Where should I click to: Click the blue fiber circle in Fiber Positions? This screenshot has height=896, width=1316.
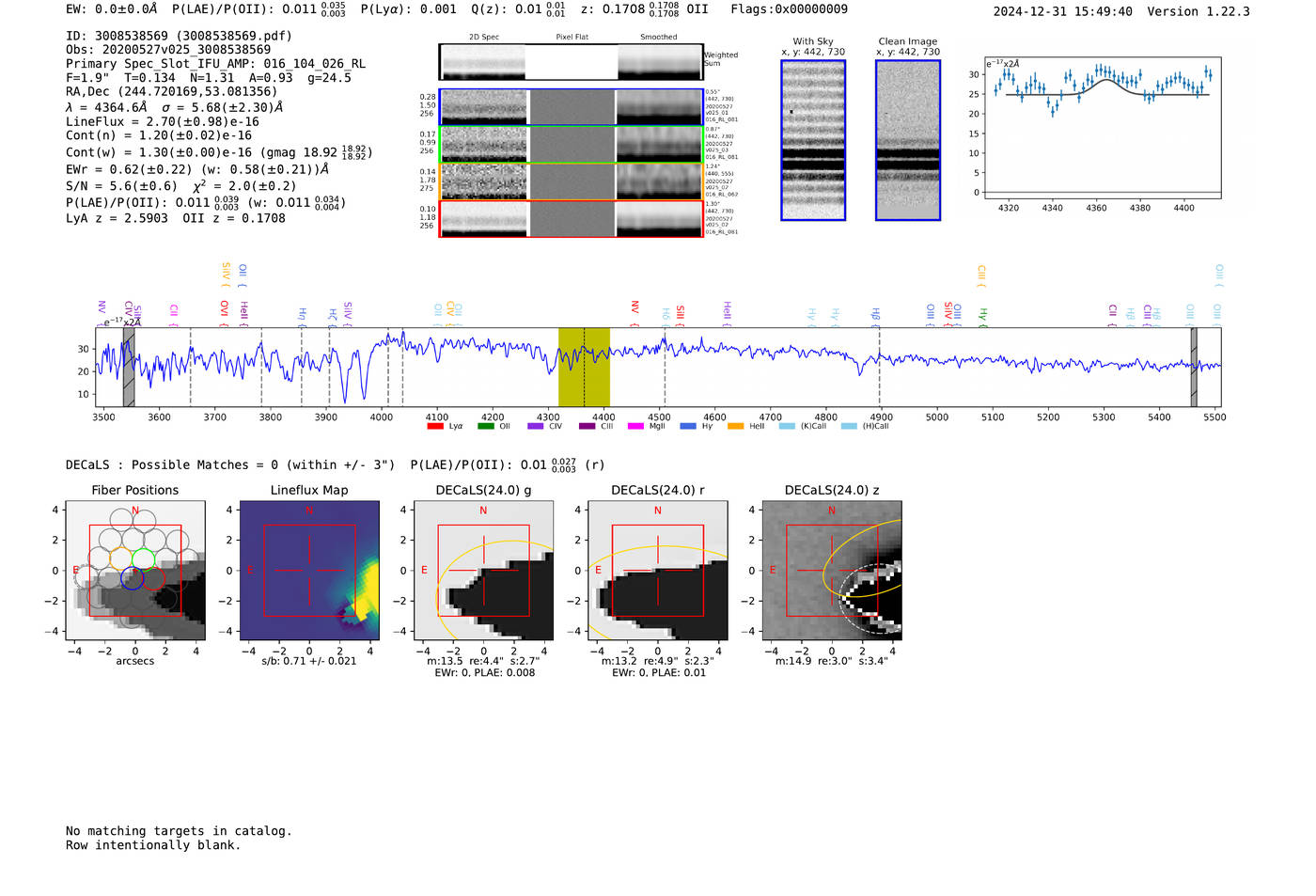[133, 578]
